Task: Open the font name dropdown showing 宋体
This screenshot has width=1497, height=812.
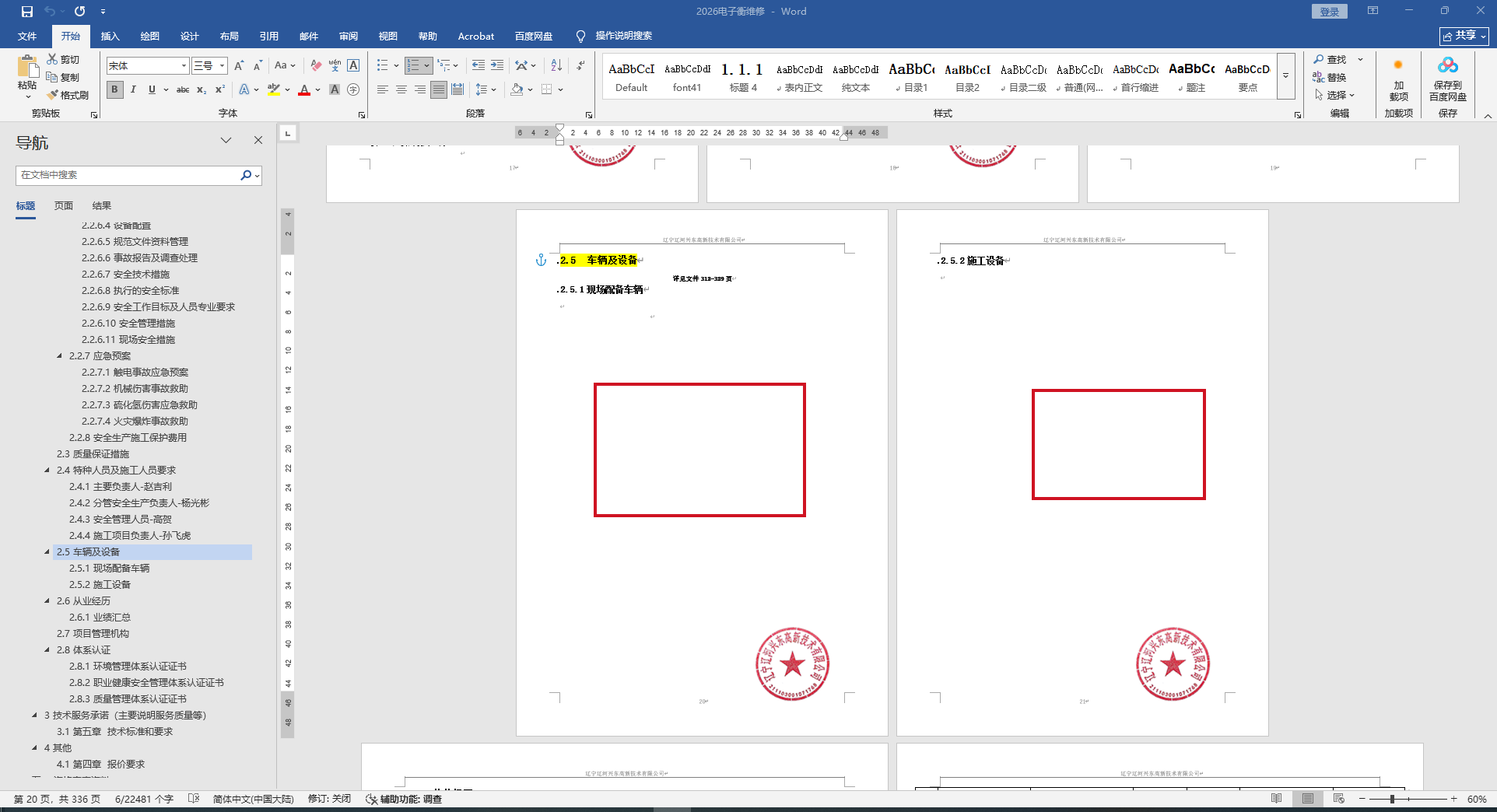Action: (x=184, y=66)
